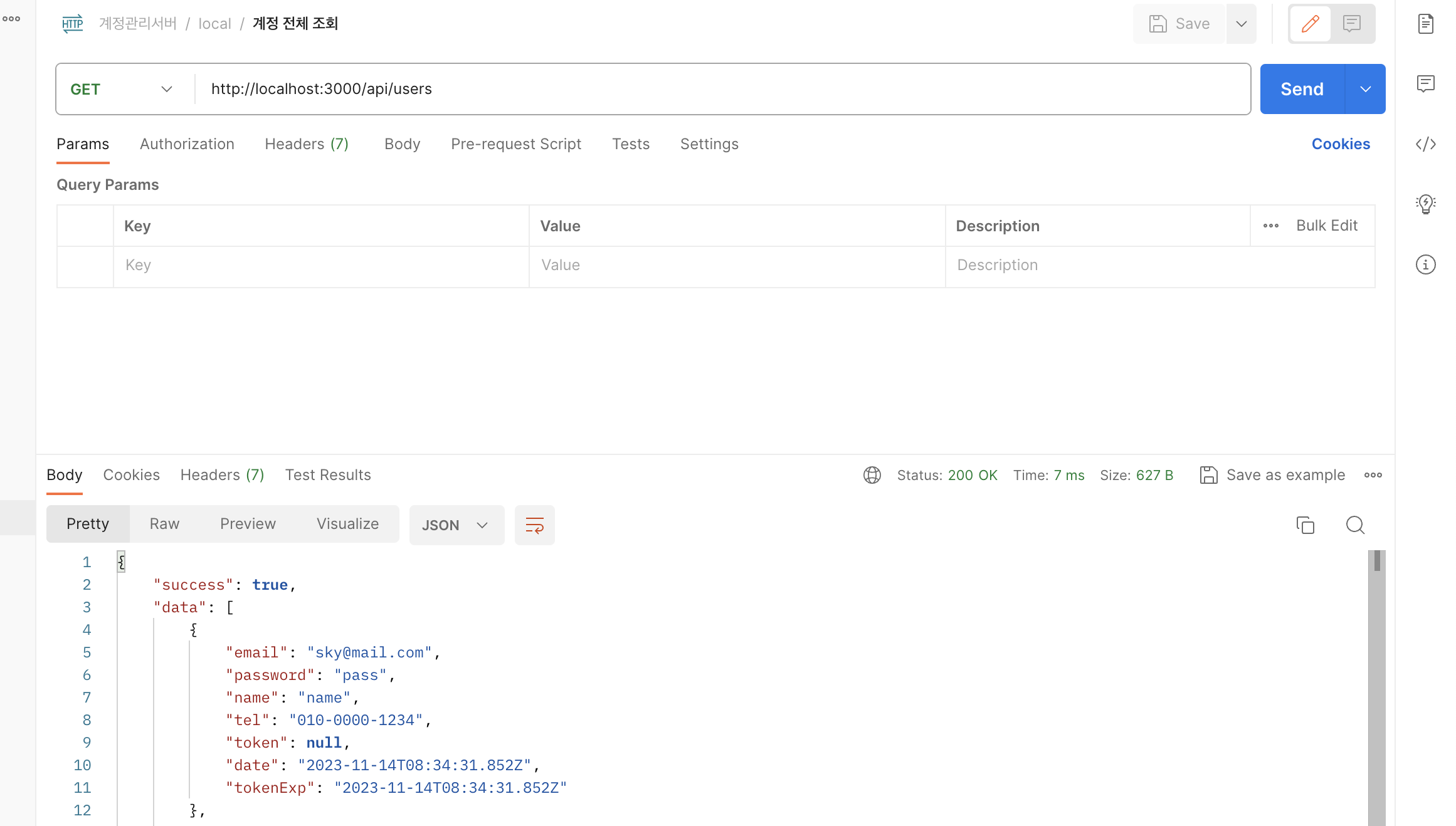Click the "sky@mail.com" email value

click(369, 652)
